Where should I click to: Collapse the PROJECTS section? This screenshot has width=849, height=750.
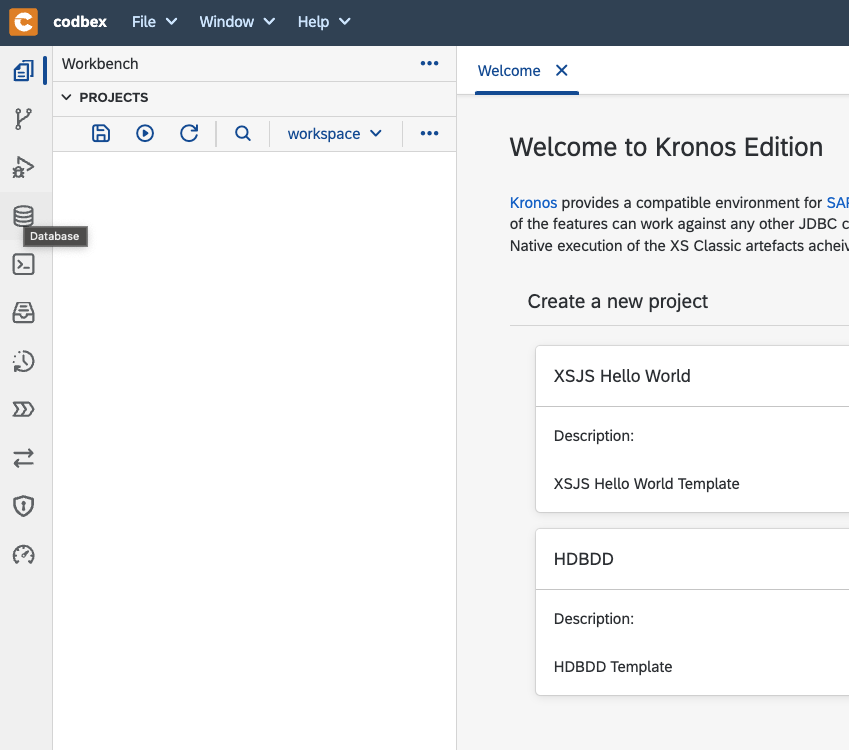66,97
